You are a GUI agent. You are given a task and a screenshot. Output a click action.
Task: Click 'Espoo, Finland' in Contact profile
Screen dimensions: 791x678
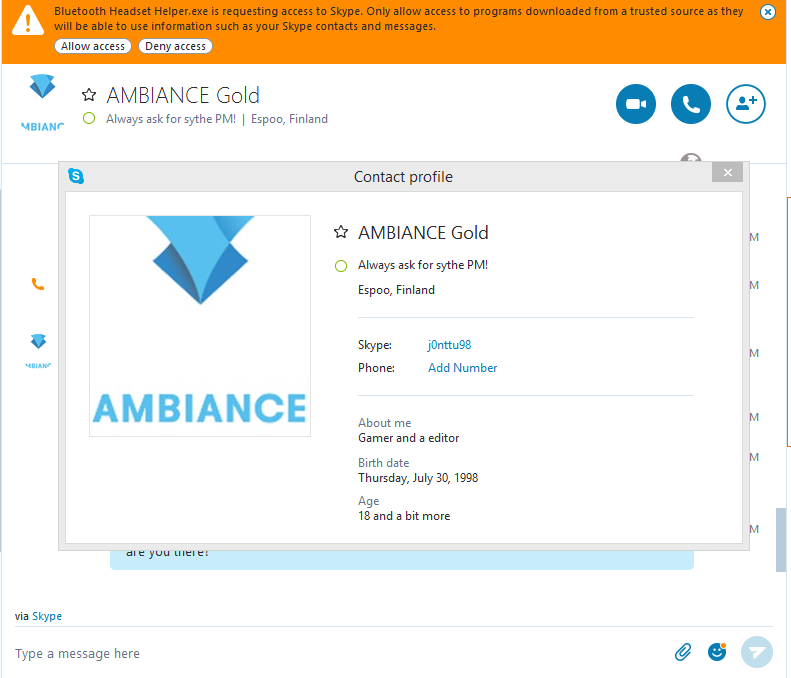[x=396, y=290]
